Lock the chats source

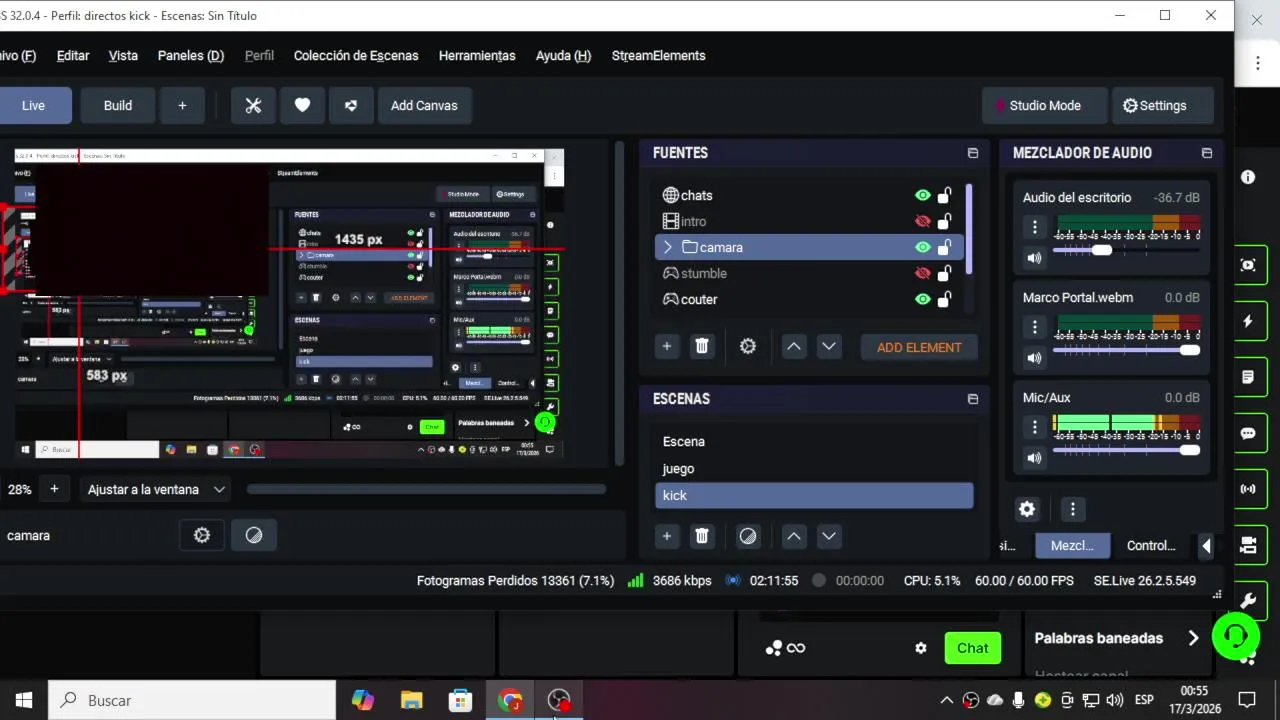[x=944, y=195]
